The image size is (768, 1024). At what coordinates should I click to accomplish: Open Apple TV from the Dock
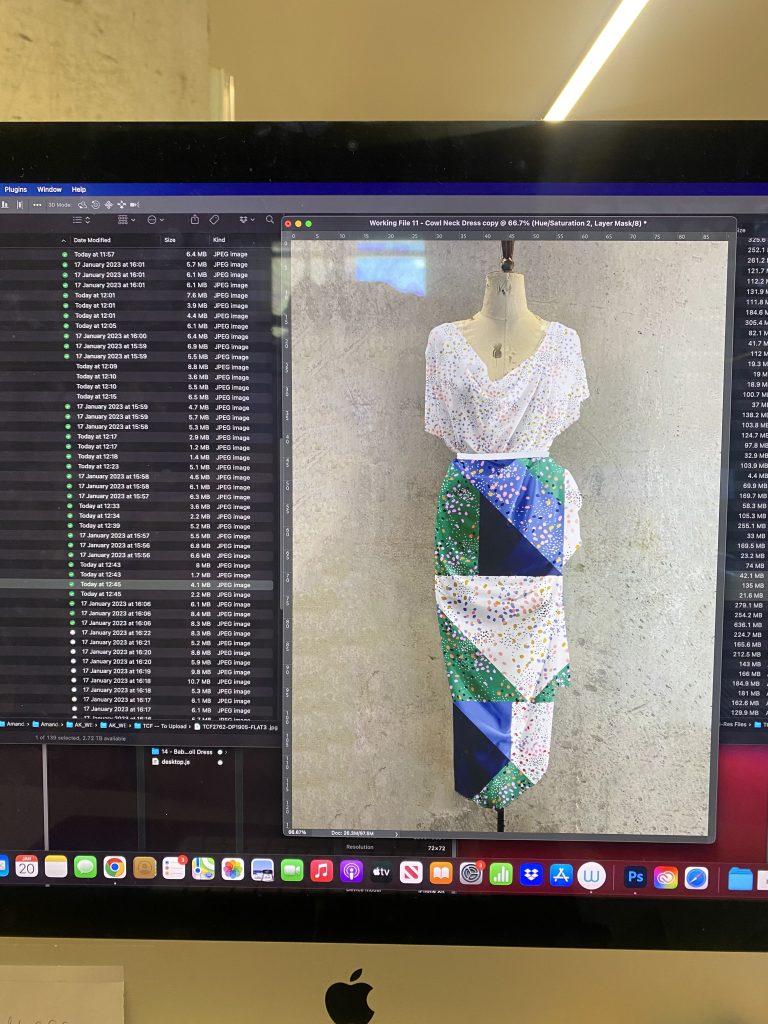(x=381, y=872)
